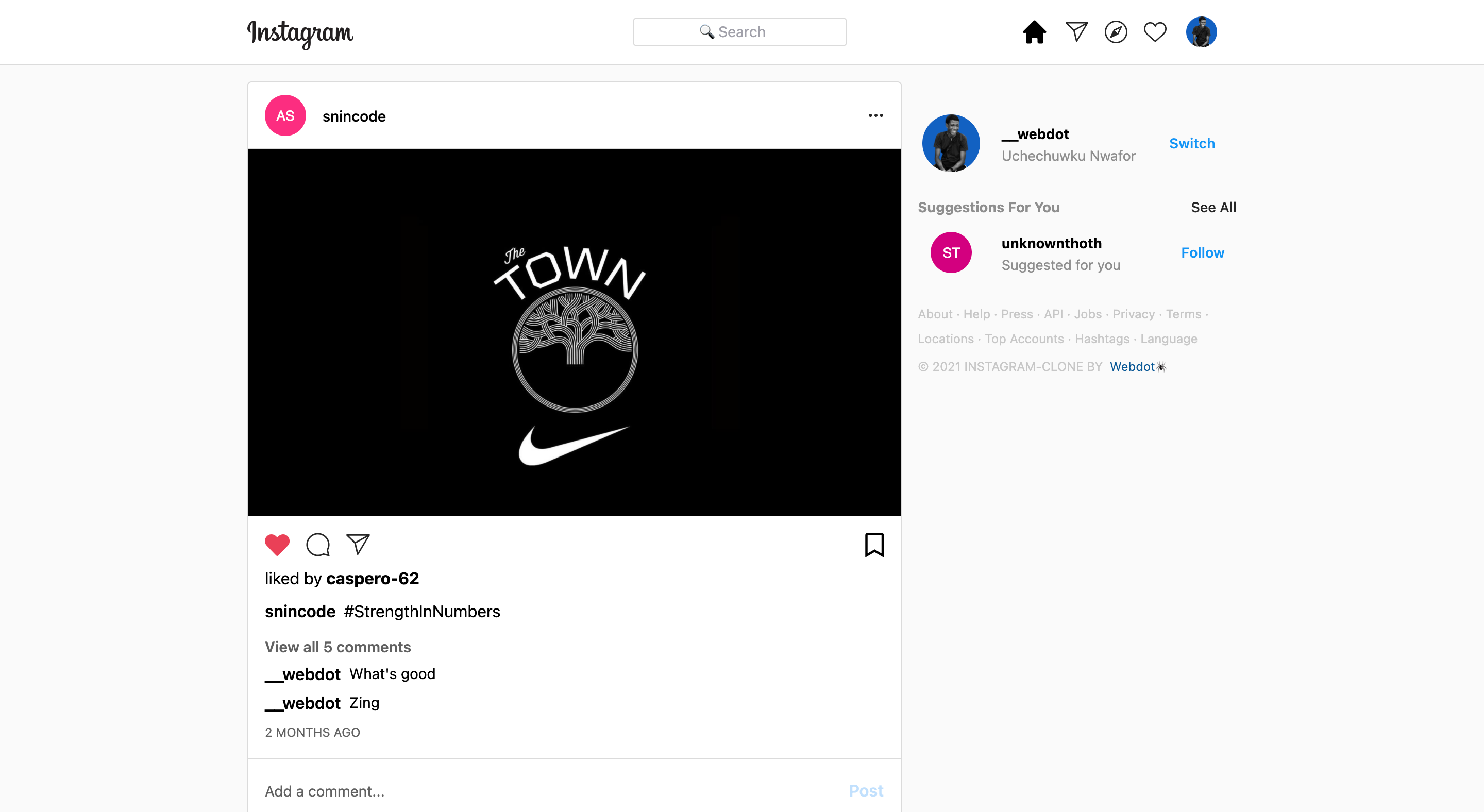The image size is (1484, 812).
Task: Open Direct messages paper plane
Action: (x=1076, y=31)
